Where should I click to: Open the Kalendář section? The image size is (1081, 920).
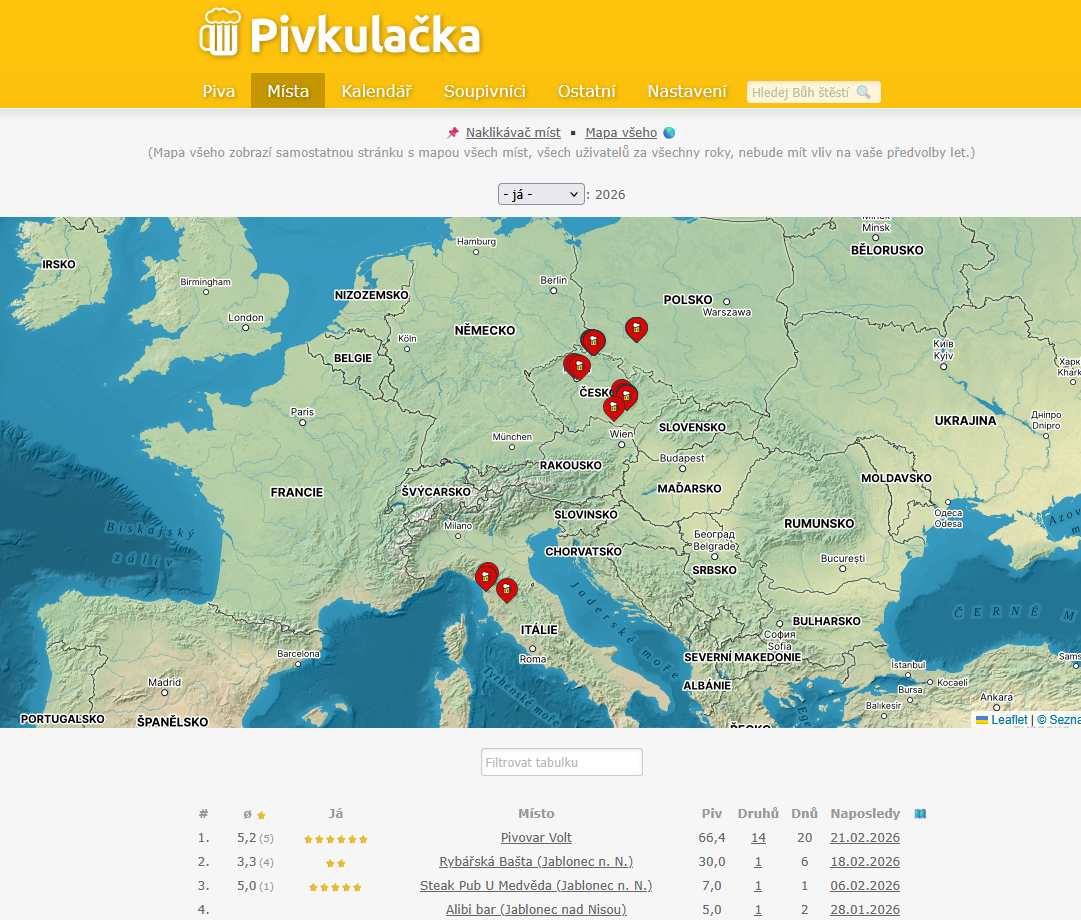point(377,91)
